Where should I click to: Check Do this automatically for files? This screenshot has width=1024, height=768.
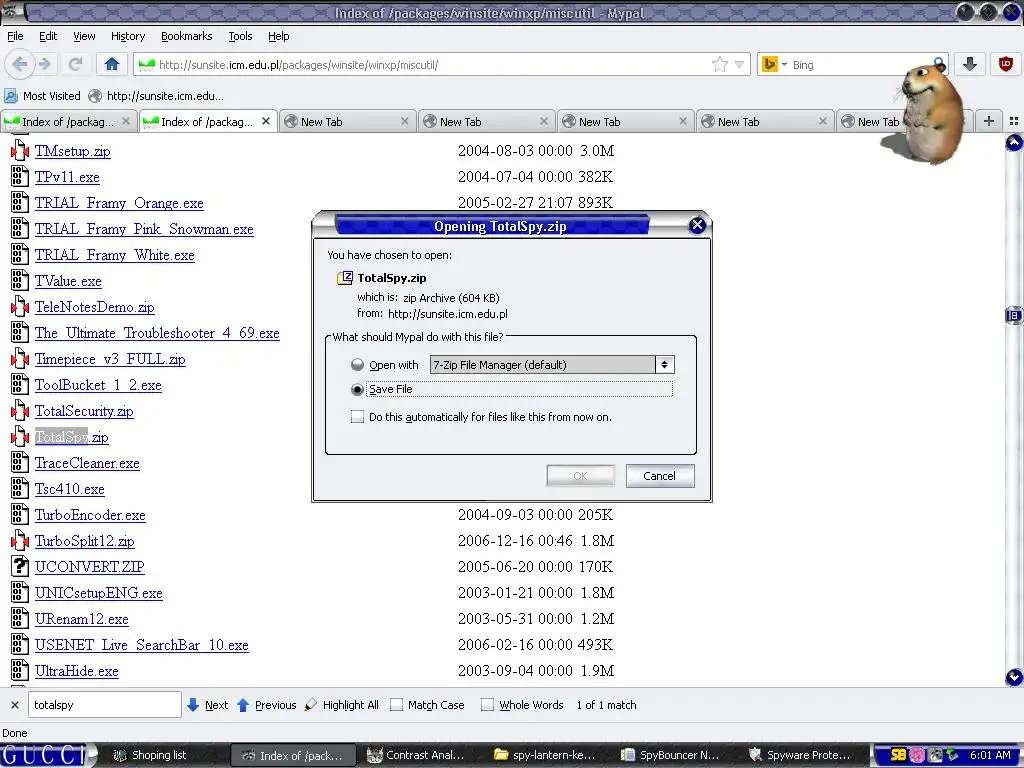357,417
